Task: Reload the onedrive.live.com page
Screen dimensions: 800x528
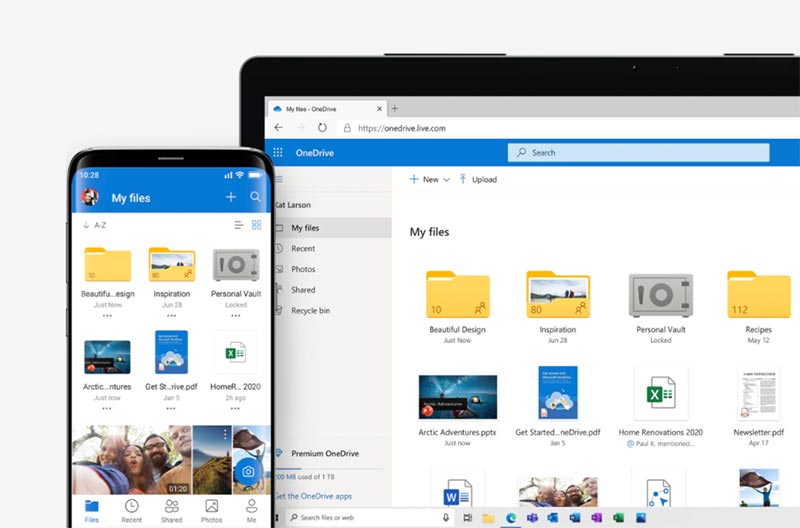Action: pyautogui.click(x=322, y=128)
